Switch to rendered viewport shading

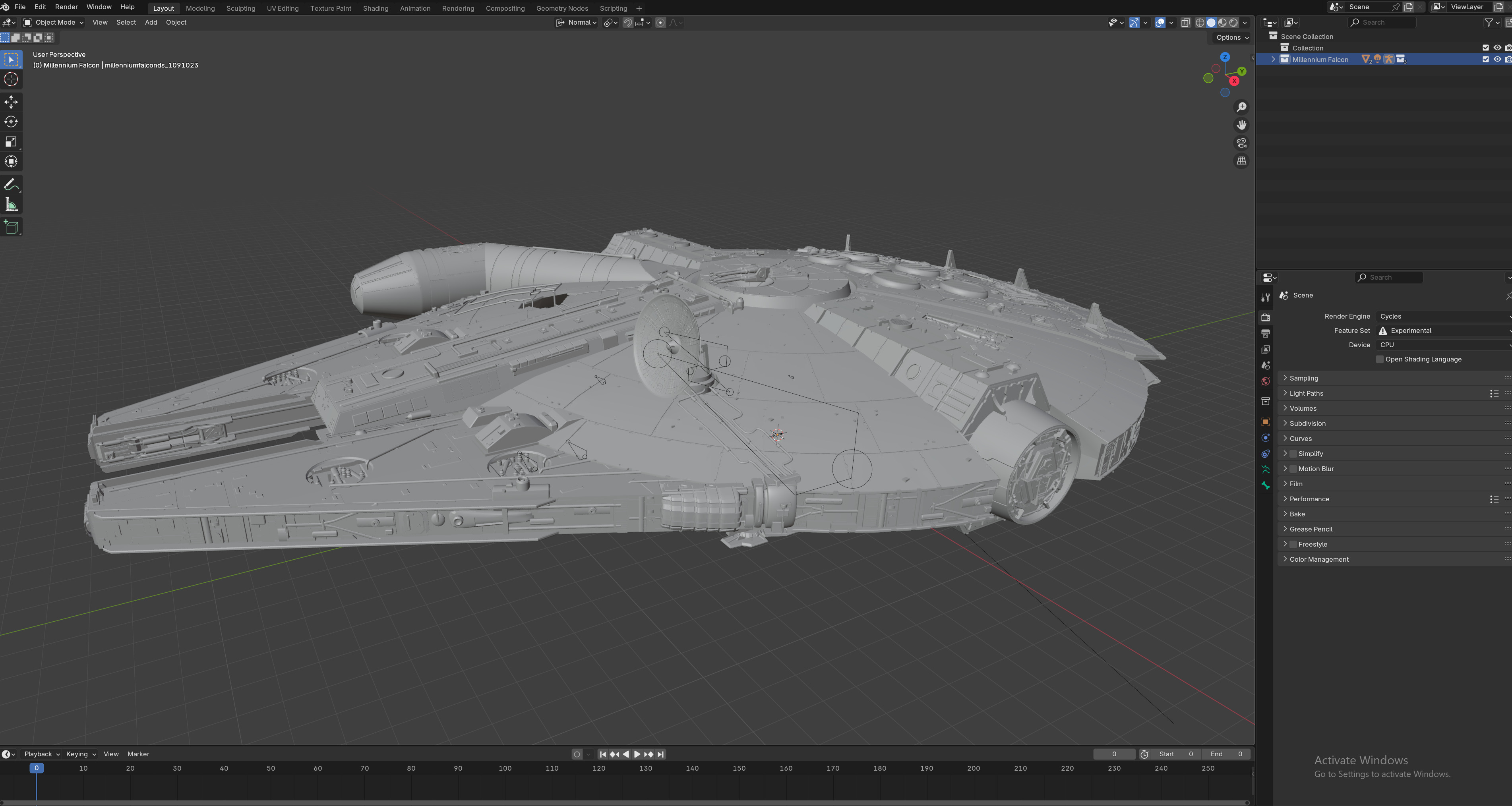(1233, 22)
